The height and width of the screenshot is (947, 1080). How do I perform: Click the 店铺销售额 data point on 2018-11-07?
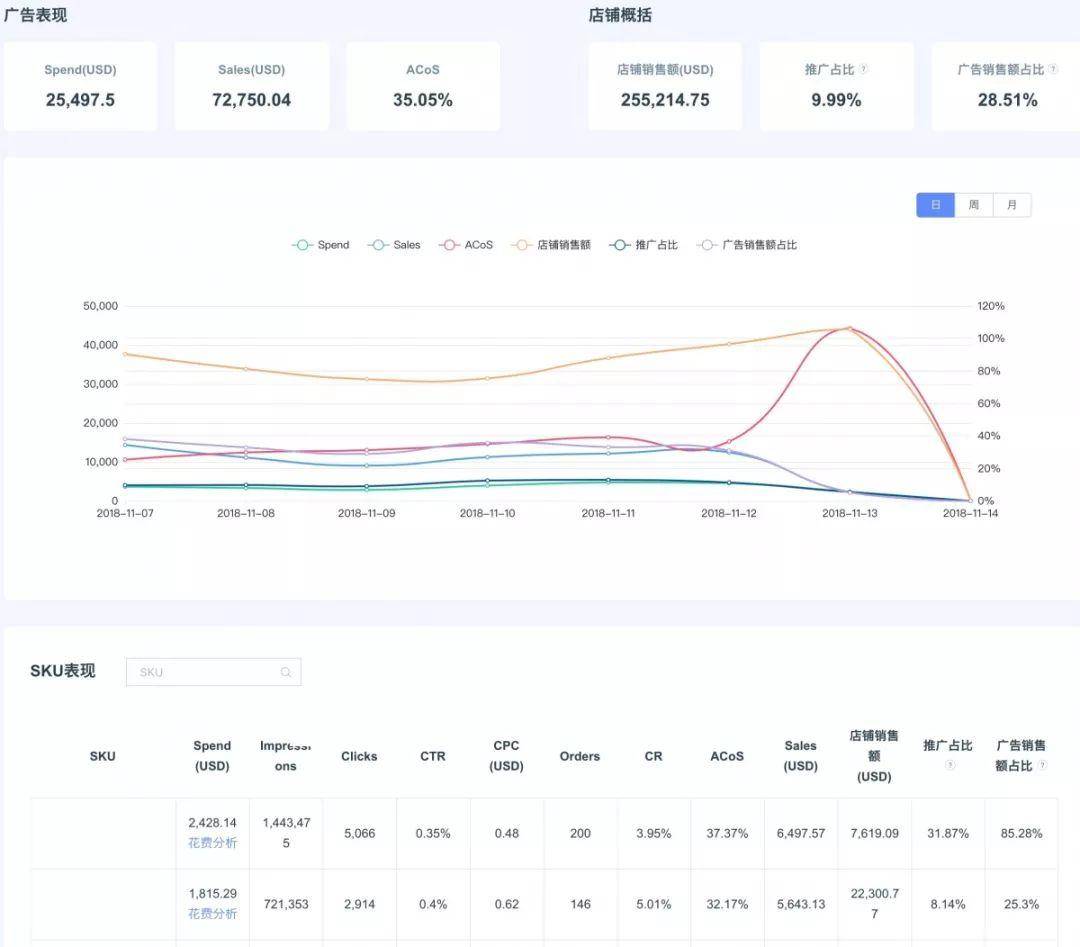(125, 354)
